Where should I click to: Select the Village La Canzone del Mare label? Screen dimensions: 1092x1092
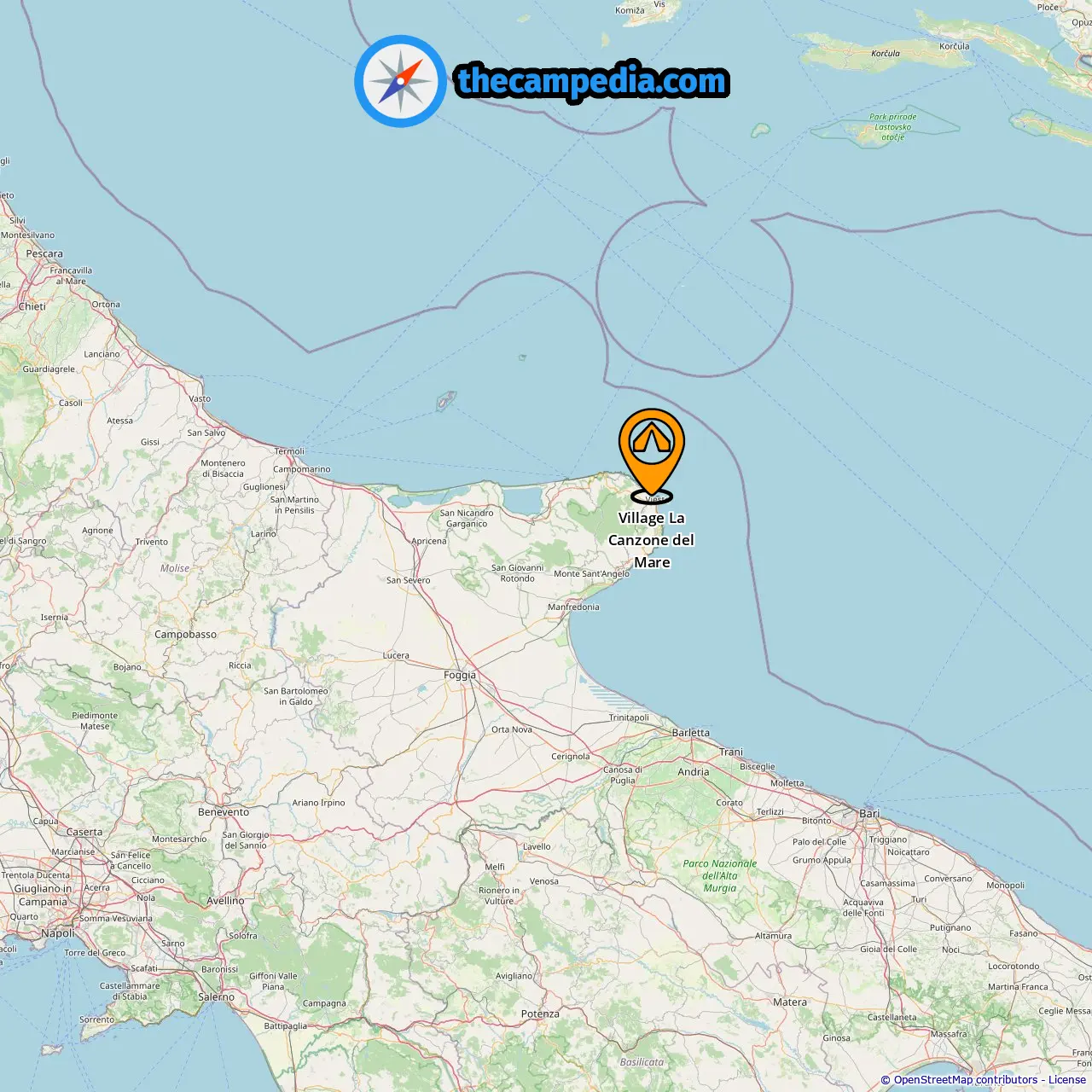(x=651, y=540)
